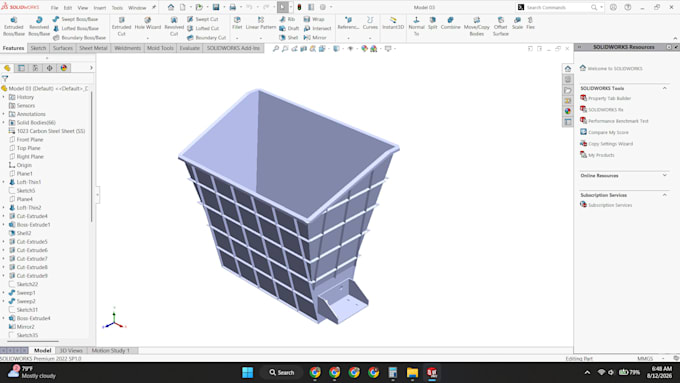Select the Intersect tool
This screenshot has height=383, width=680.
(x=317, y=28)
